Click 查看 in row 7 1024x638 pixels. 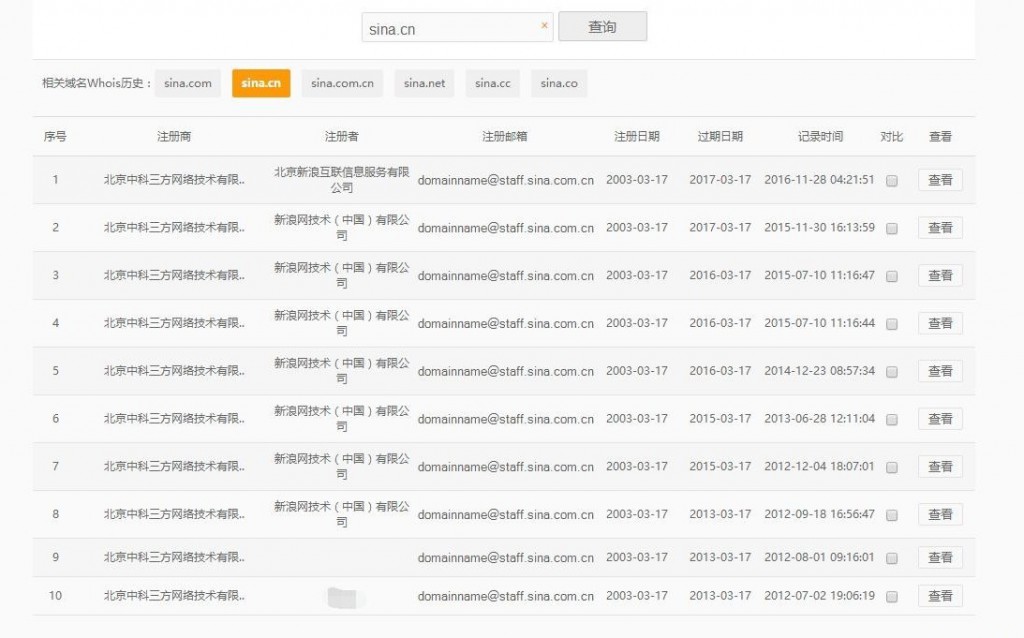[940, 466]
